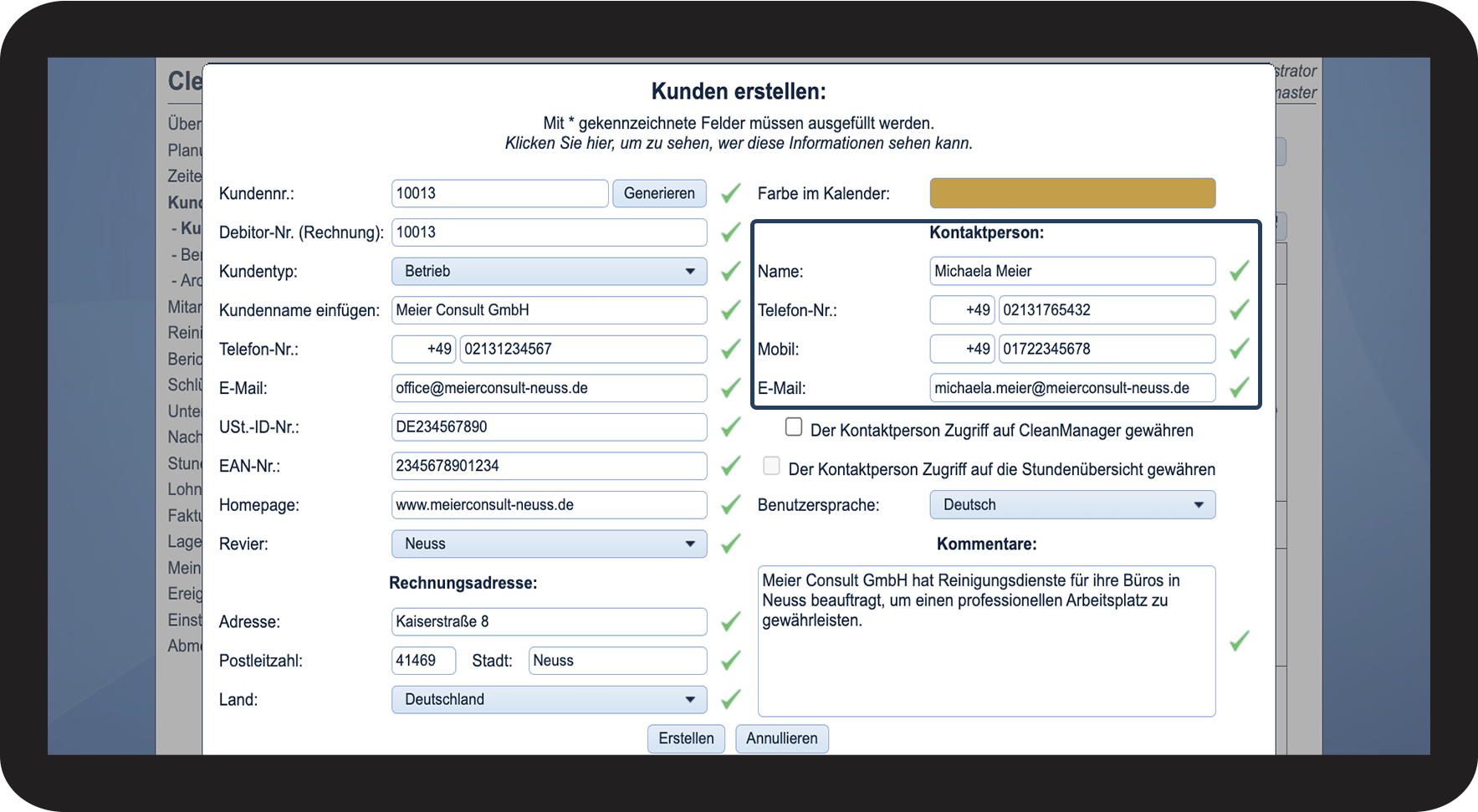Screen dimensions: 1478x812
Task: Click into the Kundenname einfügen input field
Action: coord(549,310)
